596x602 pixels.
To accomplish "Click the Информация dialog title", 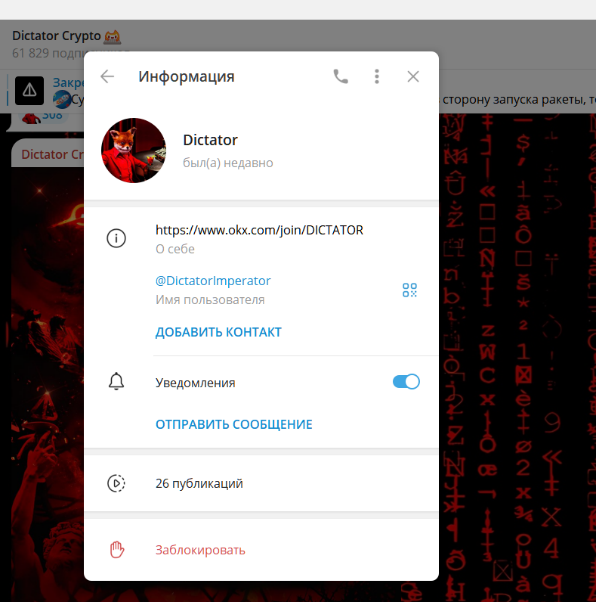I will click(x=186, y=77).
